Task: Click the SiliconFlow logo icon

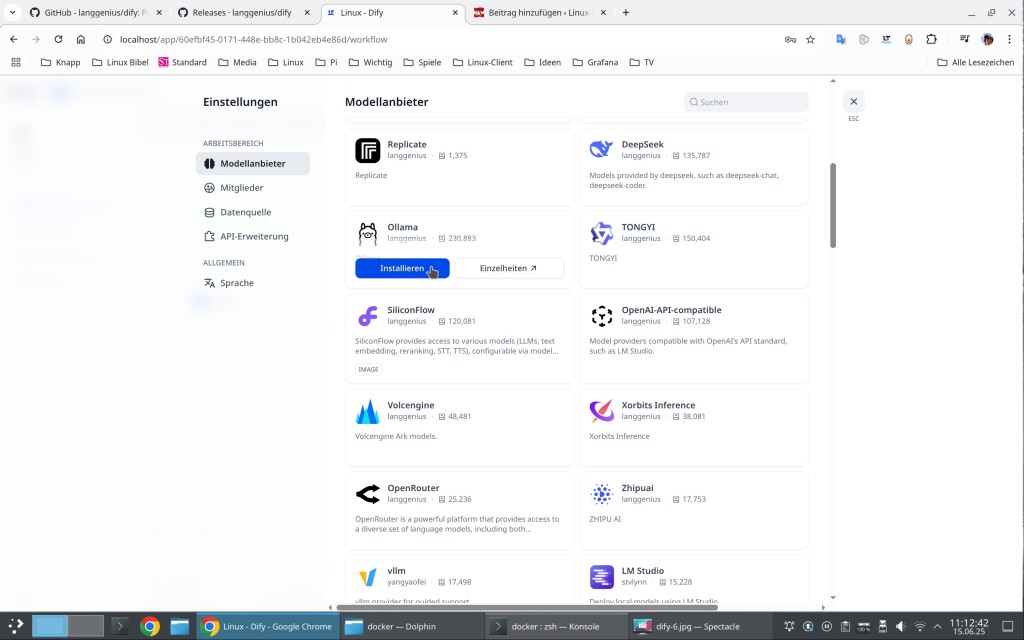Action: pyautogui.click(x=368, y=316)
